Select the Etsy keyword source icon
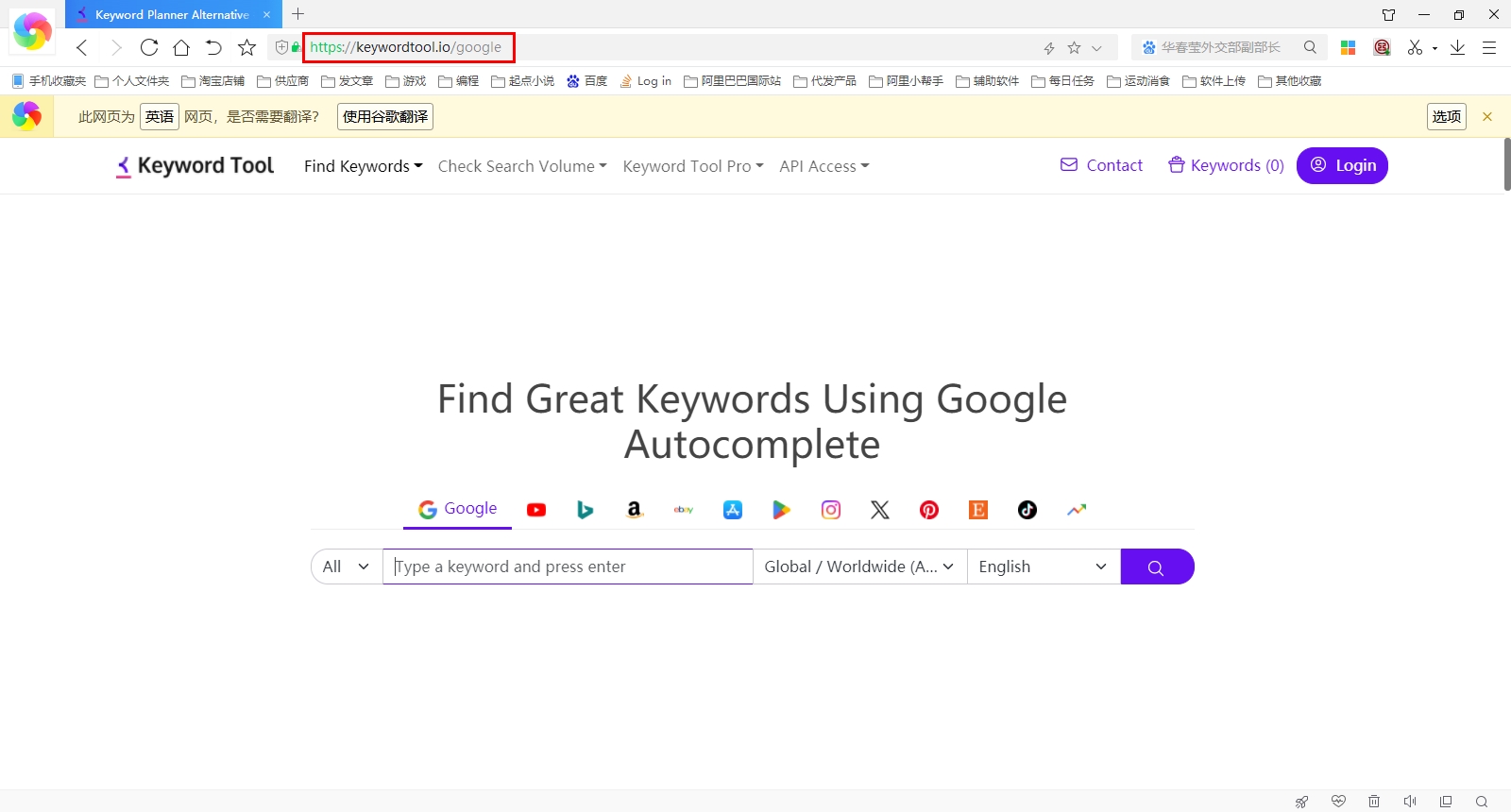The image size is (1511, 812). tap(978, 510)
